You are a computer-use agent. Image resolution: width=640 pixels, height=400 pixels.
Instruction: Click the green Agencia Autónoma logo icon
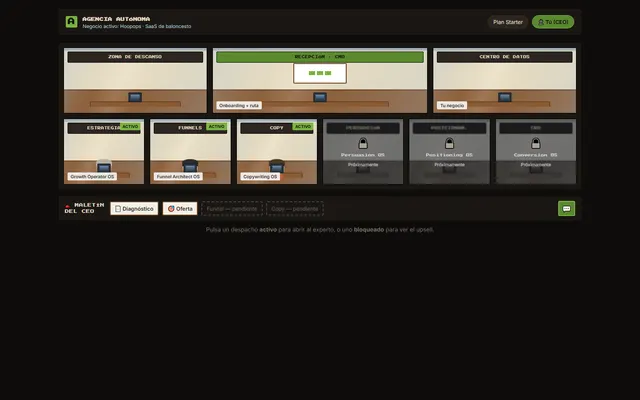tap(71, 22)
